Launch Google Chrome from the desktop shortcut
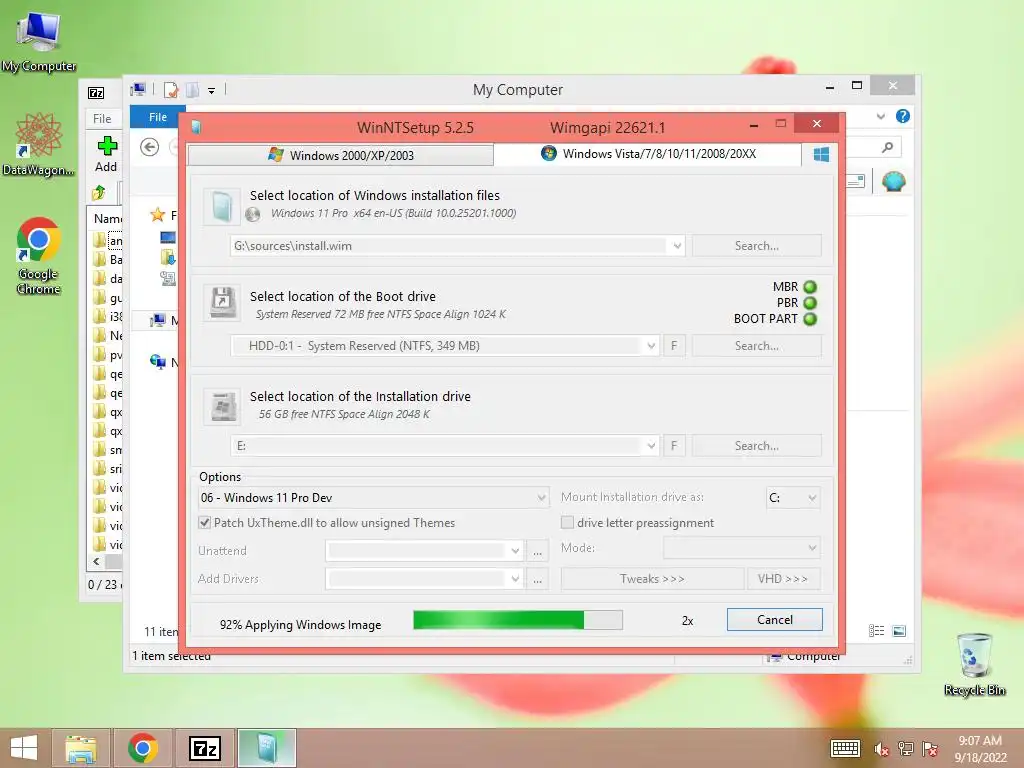Image resolution: width=1024 pixels, height=768 pixels. tap(39, 255)
